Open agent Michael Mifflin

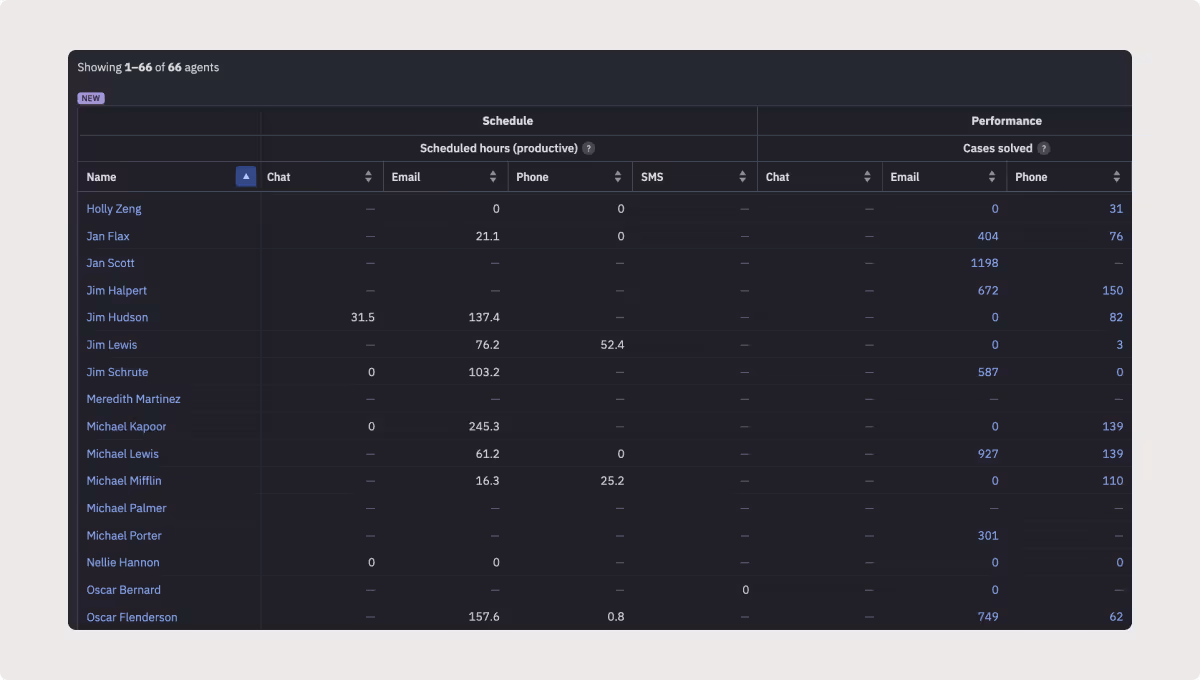[124, 480]
